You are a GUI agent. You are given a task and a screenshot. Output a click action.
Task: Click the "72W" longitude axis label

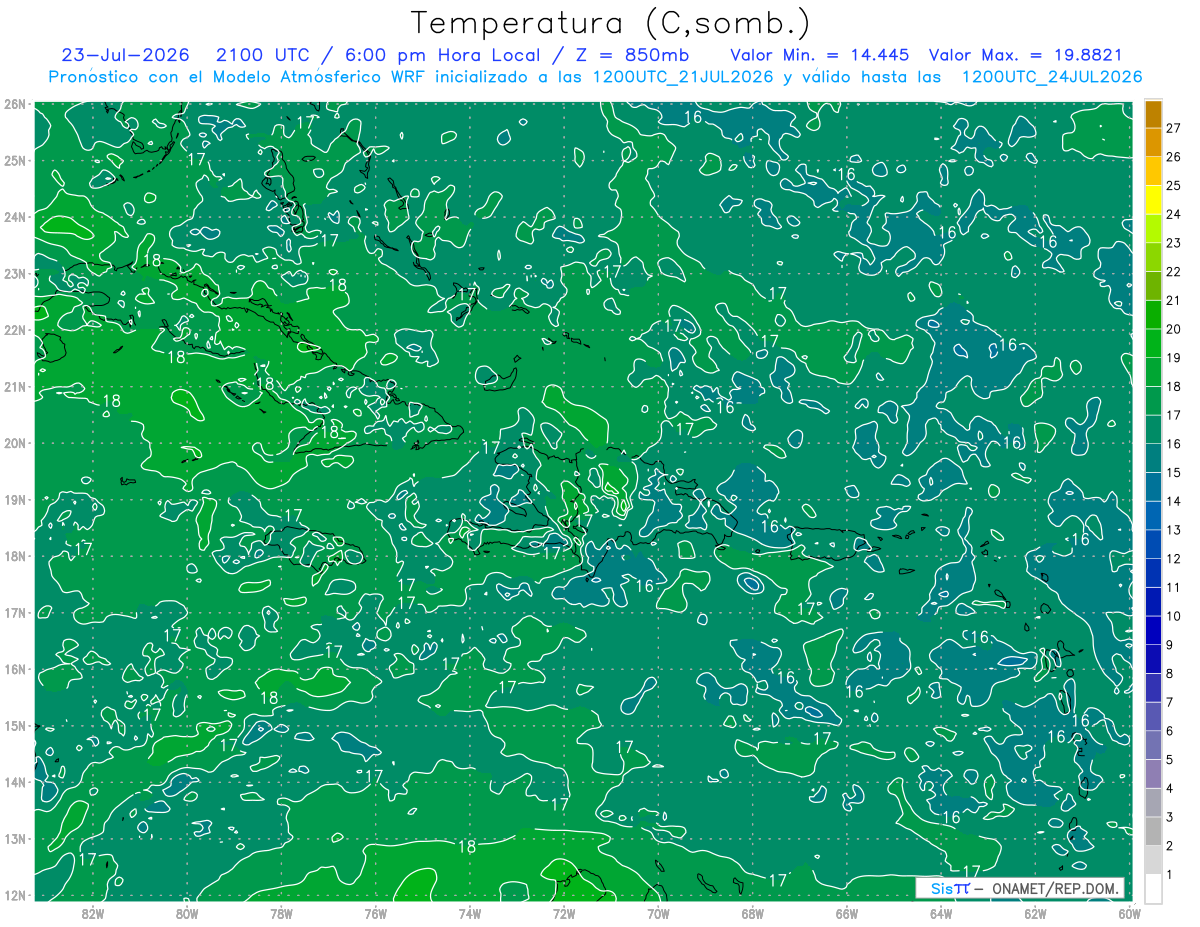point(563,912)
